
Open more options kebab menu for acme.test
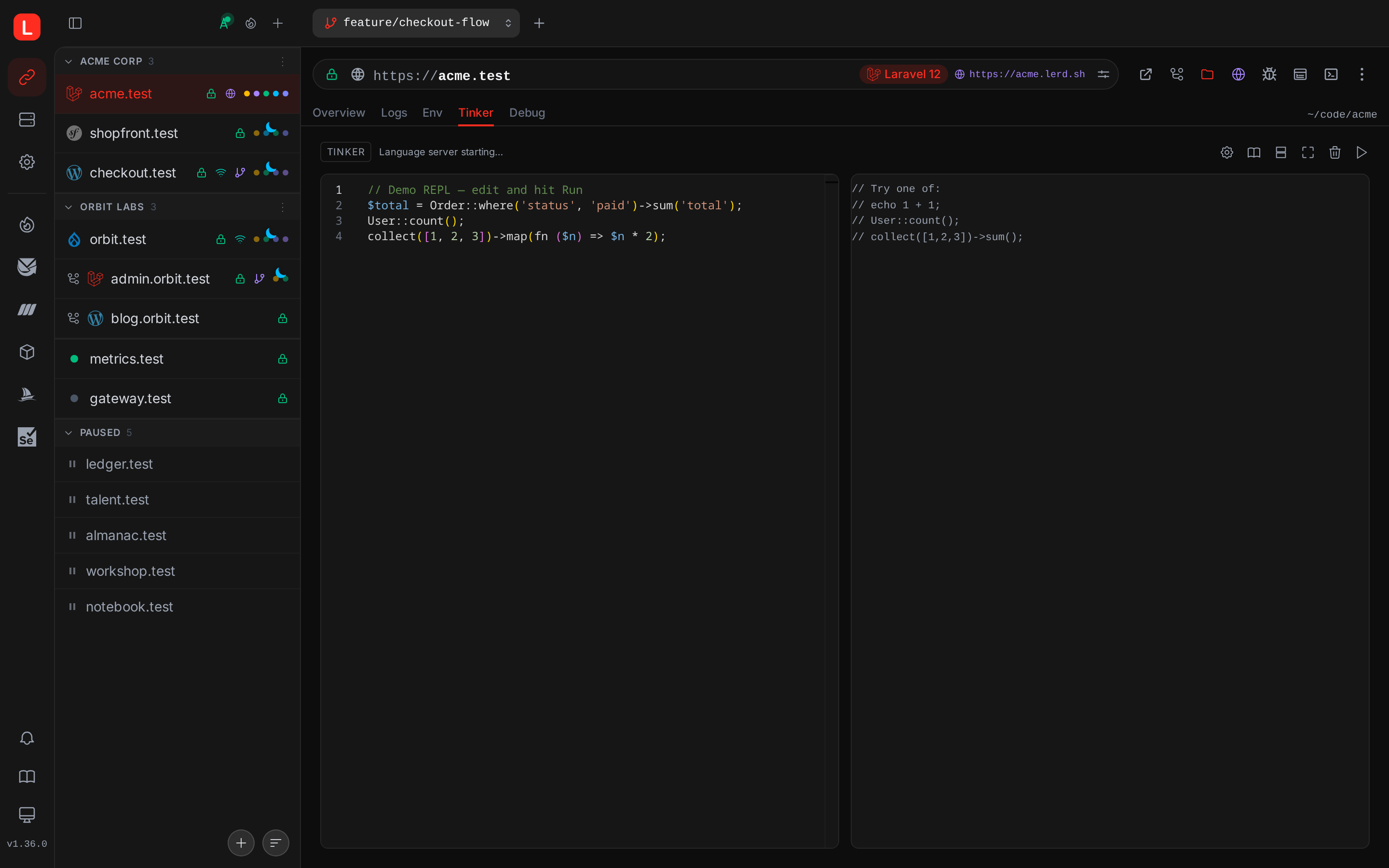(x=1362, y=74)
